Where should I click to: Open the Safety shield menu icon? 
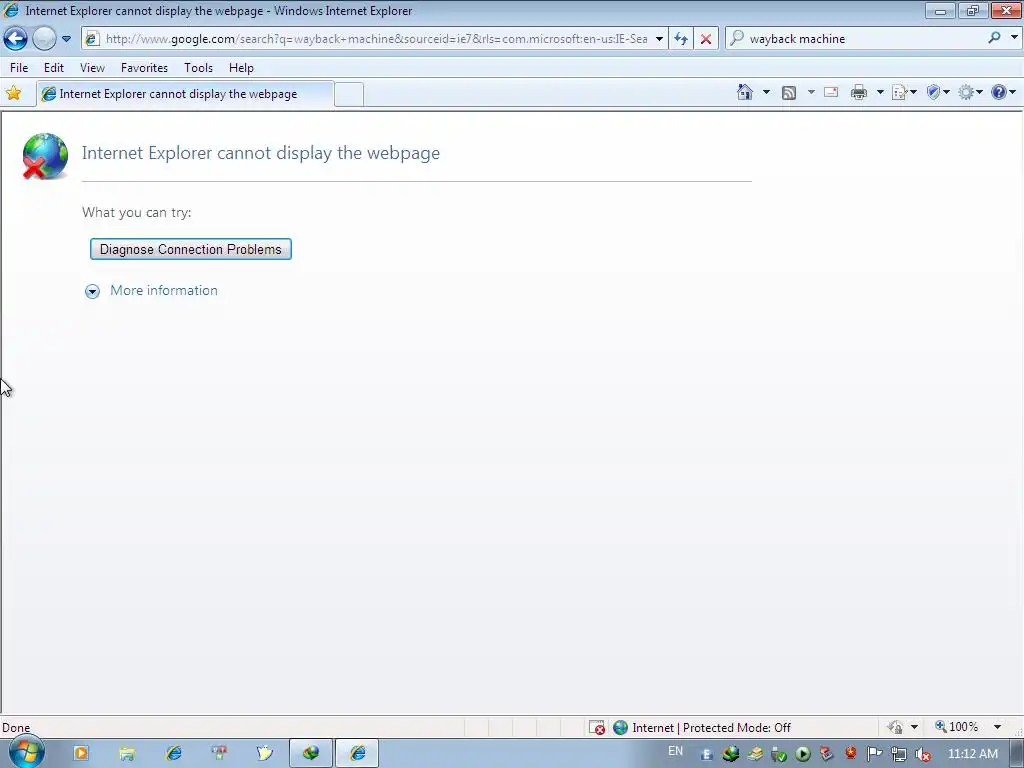938,93
